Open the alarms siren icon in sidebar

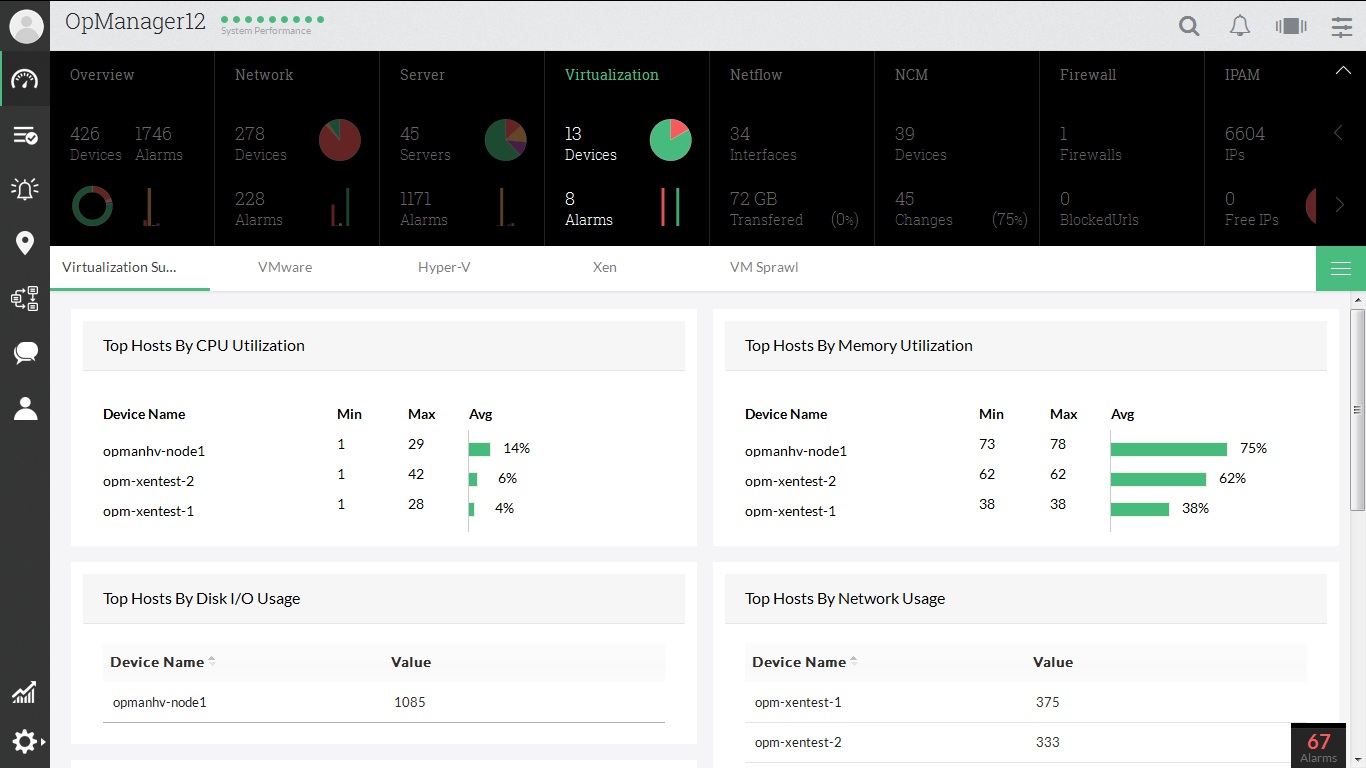[x=25, y=189]
